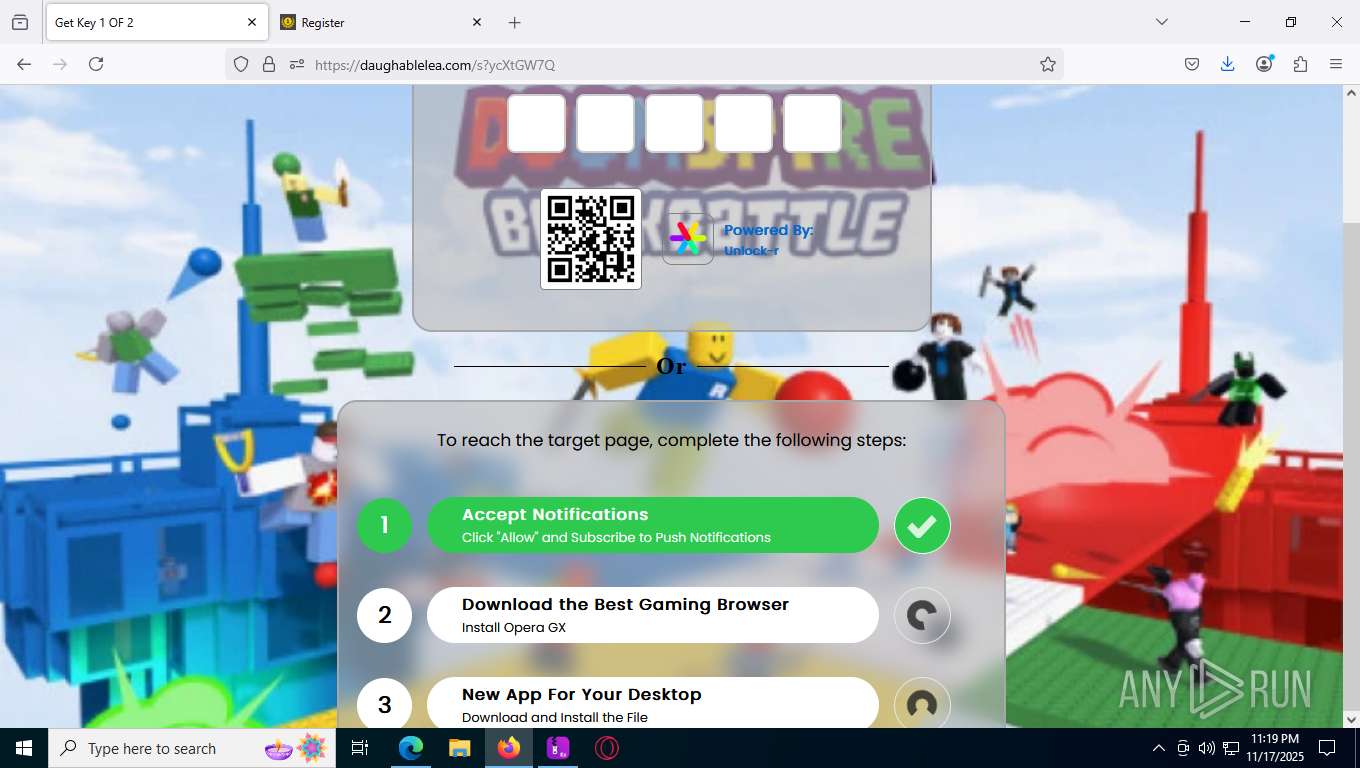Click the Unlock-r colorful logo

(x=687, y=239)
